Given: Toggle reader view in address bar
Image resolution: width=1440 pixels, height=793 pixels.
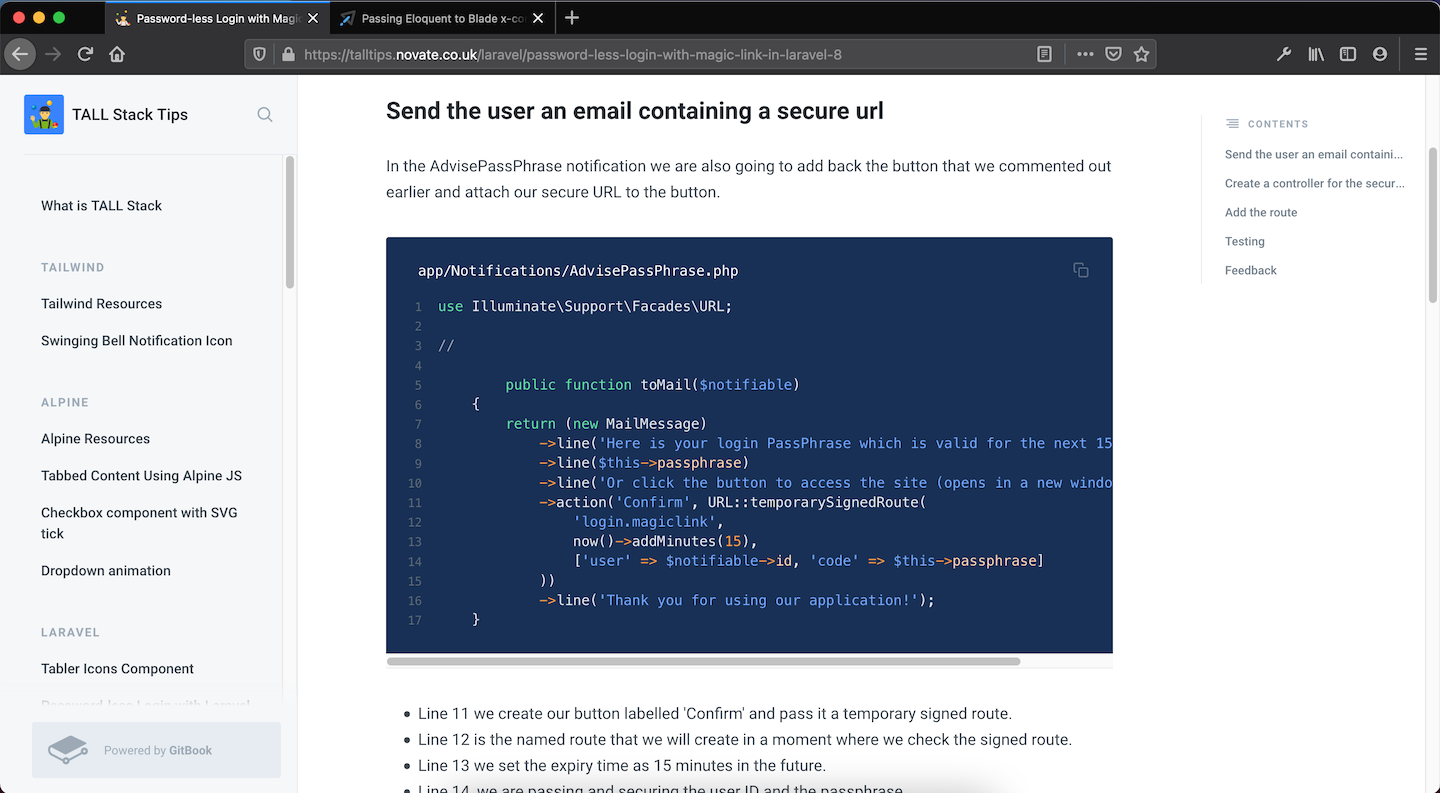Looking at the screenshot, I should pyautogui.click(x=1044, y=54).
